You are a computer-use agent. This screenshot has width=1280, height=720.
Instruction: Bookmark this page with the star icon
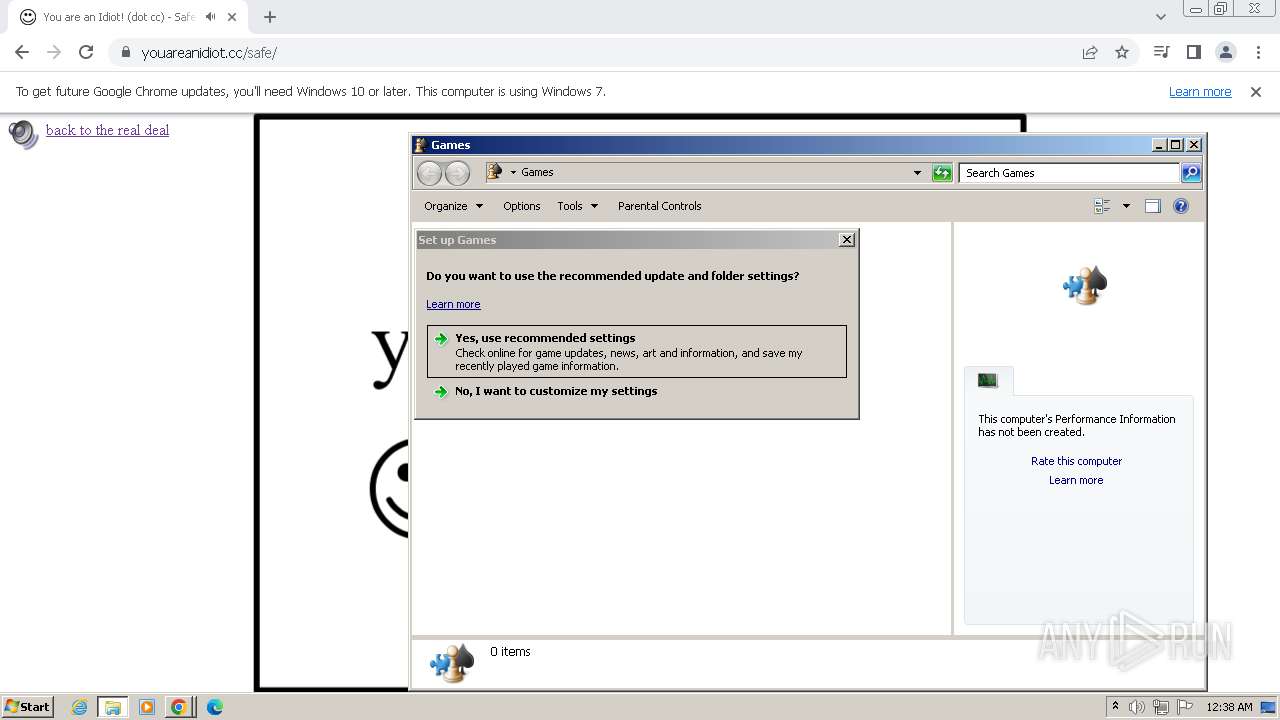pyautogui.click(x=1122, y=52)
